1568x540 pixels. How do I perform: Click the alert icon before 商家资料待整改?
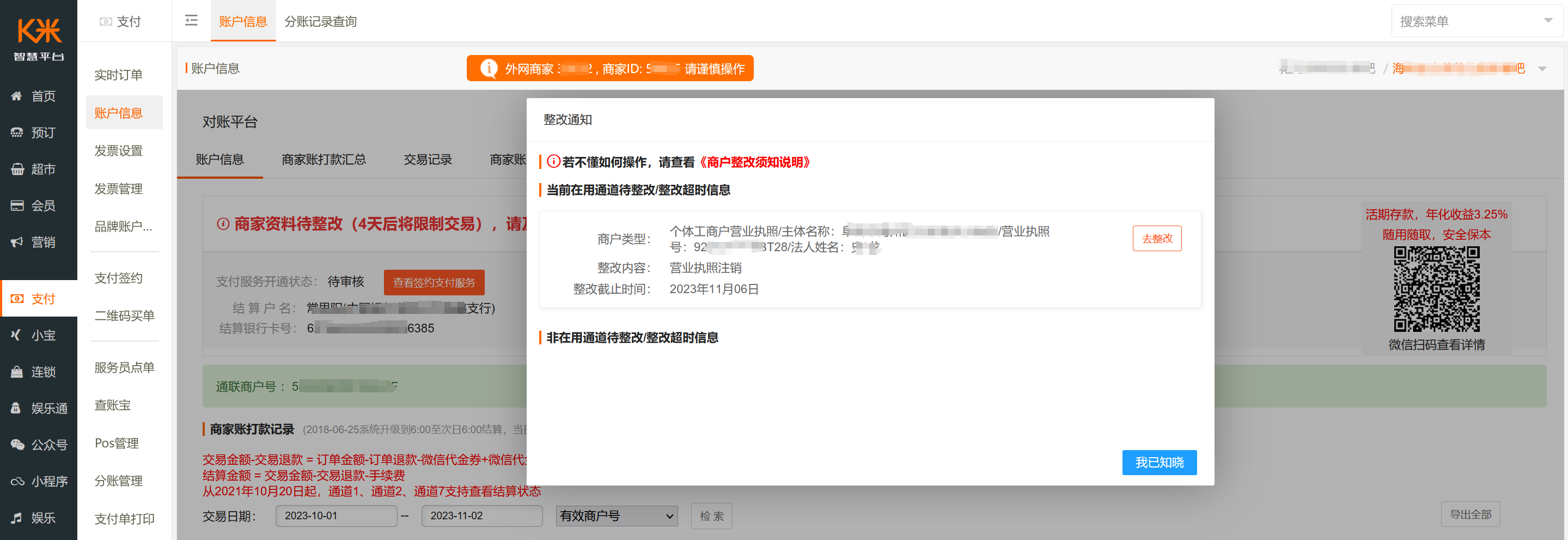(x=223, y=224)
